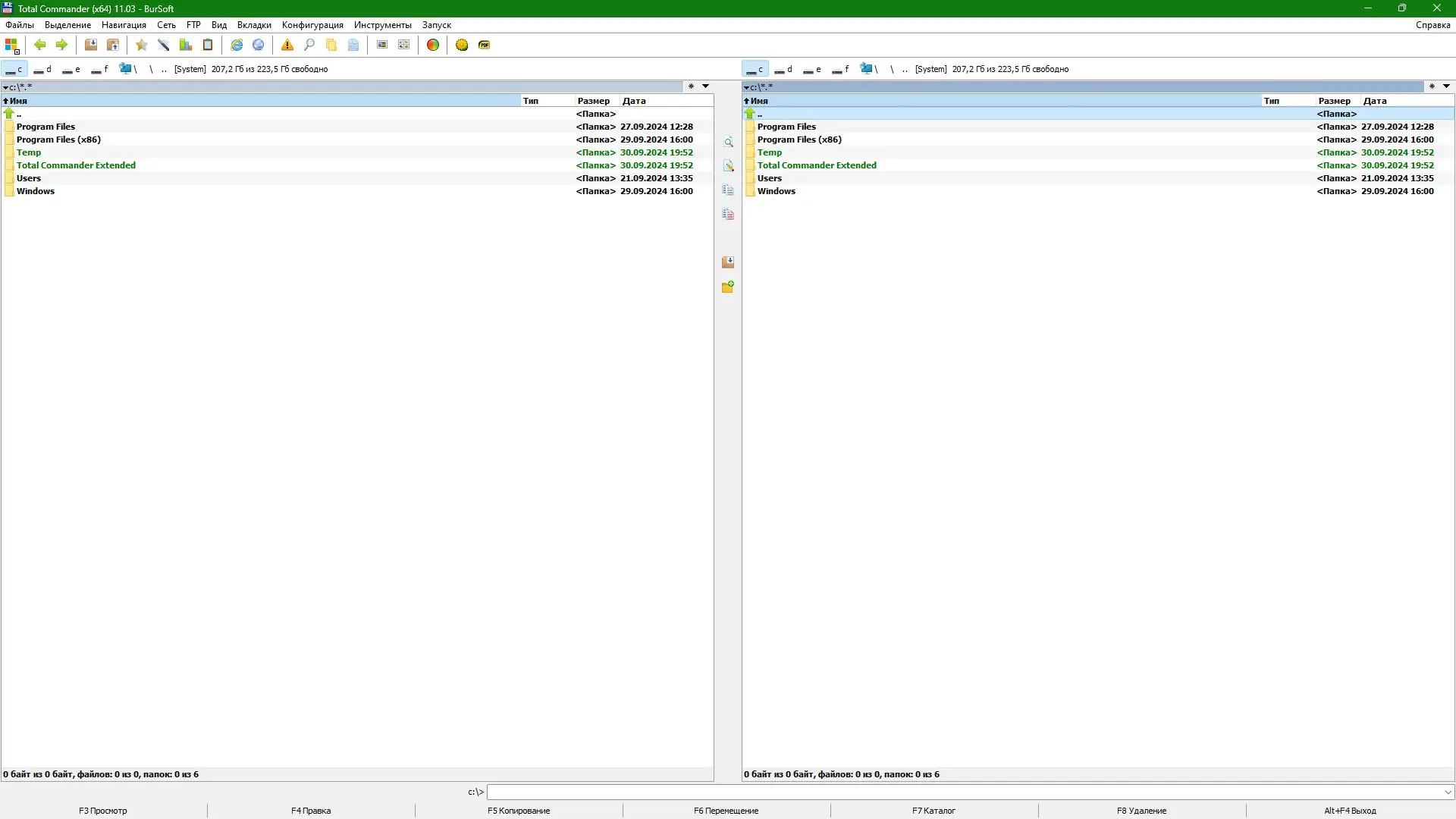The height and width of the screenshot is (819, 1456).
Task: Open the PDF tool on the toolbar
Action: click(x=485, y=45)
